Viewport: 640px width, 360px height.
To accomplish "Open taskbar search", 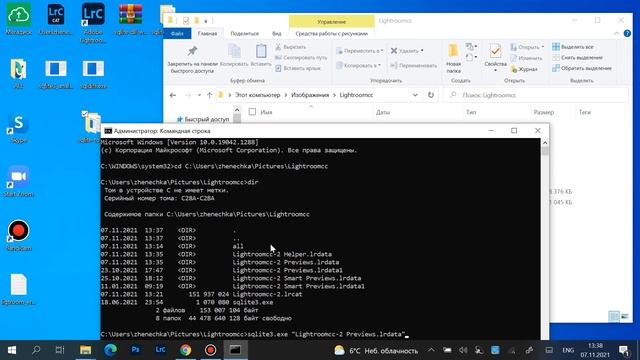I will click(x=36, y=350).
